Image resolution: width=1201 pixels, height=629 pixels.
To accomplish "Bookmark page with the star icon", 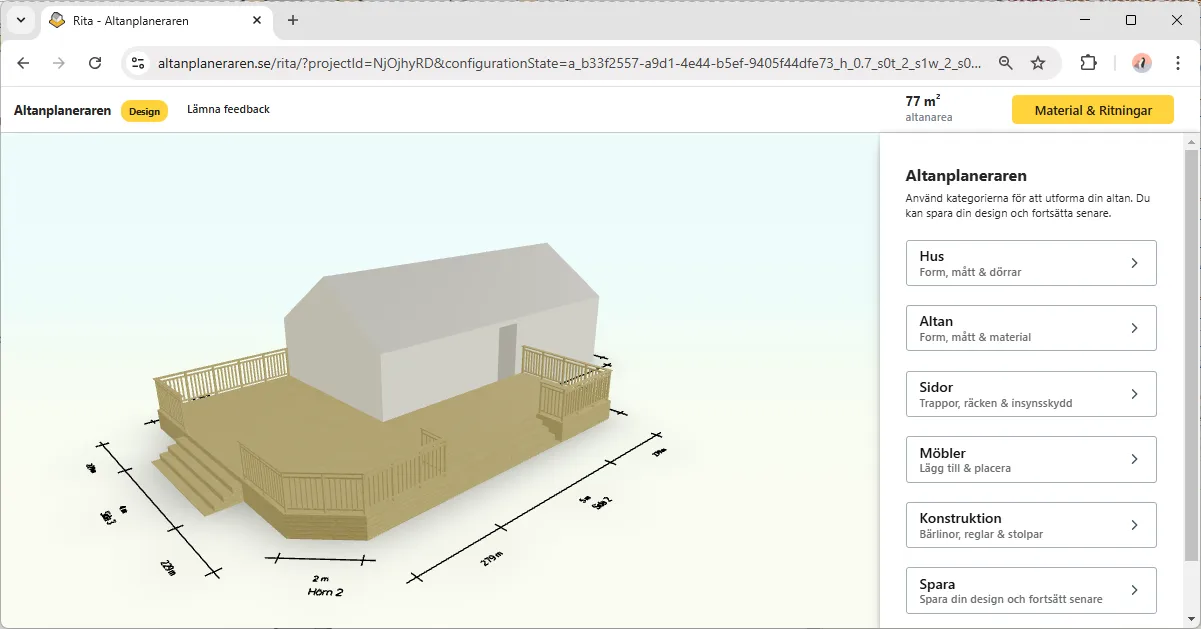I will tap(1038, 63).
